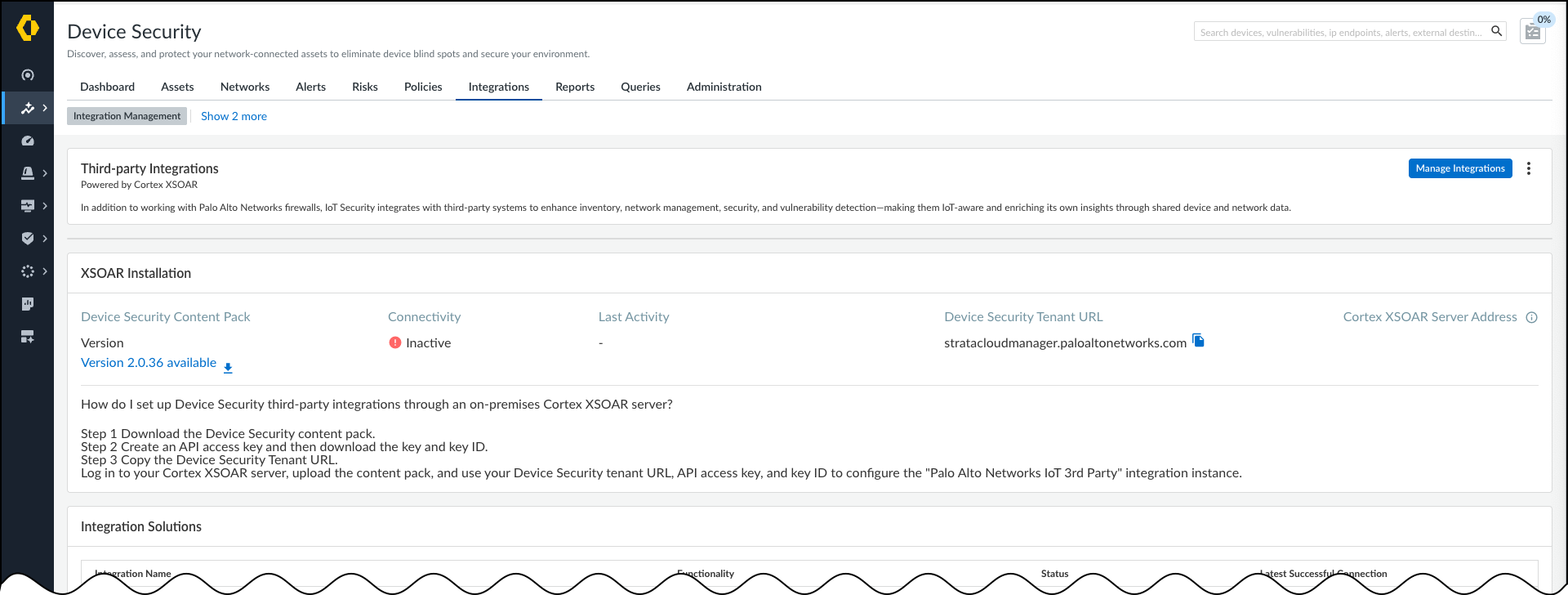Click the Device Security Content Pack label
This screenshot has width=1568, height=595.
point(166,317)
